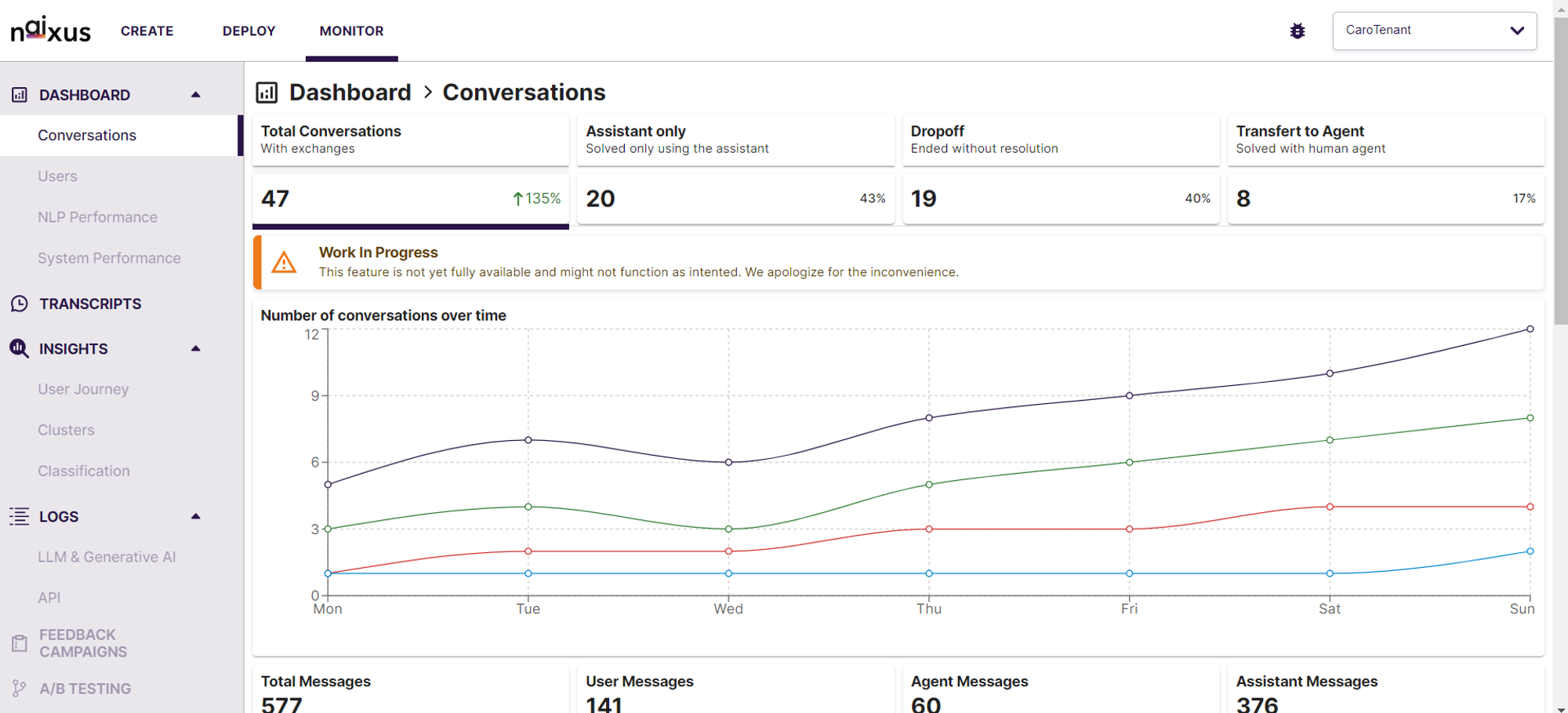Click the Dropoff value 19
The image size is (1568, 713).
pyautogui.click(x=924, y=198)
